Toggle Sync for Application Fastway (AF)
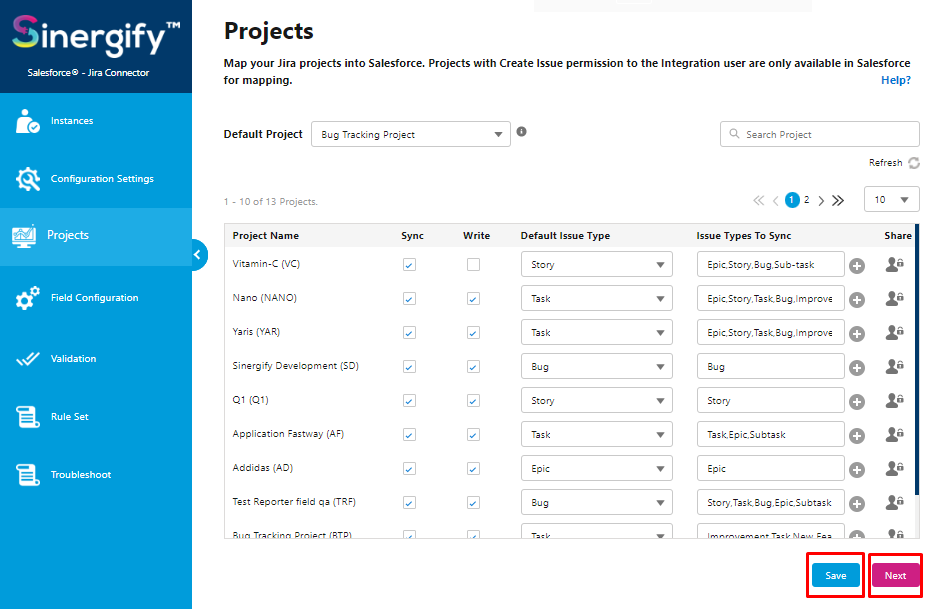The image size is (932, 609). [x=409, y=435]
